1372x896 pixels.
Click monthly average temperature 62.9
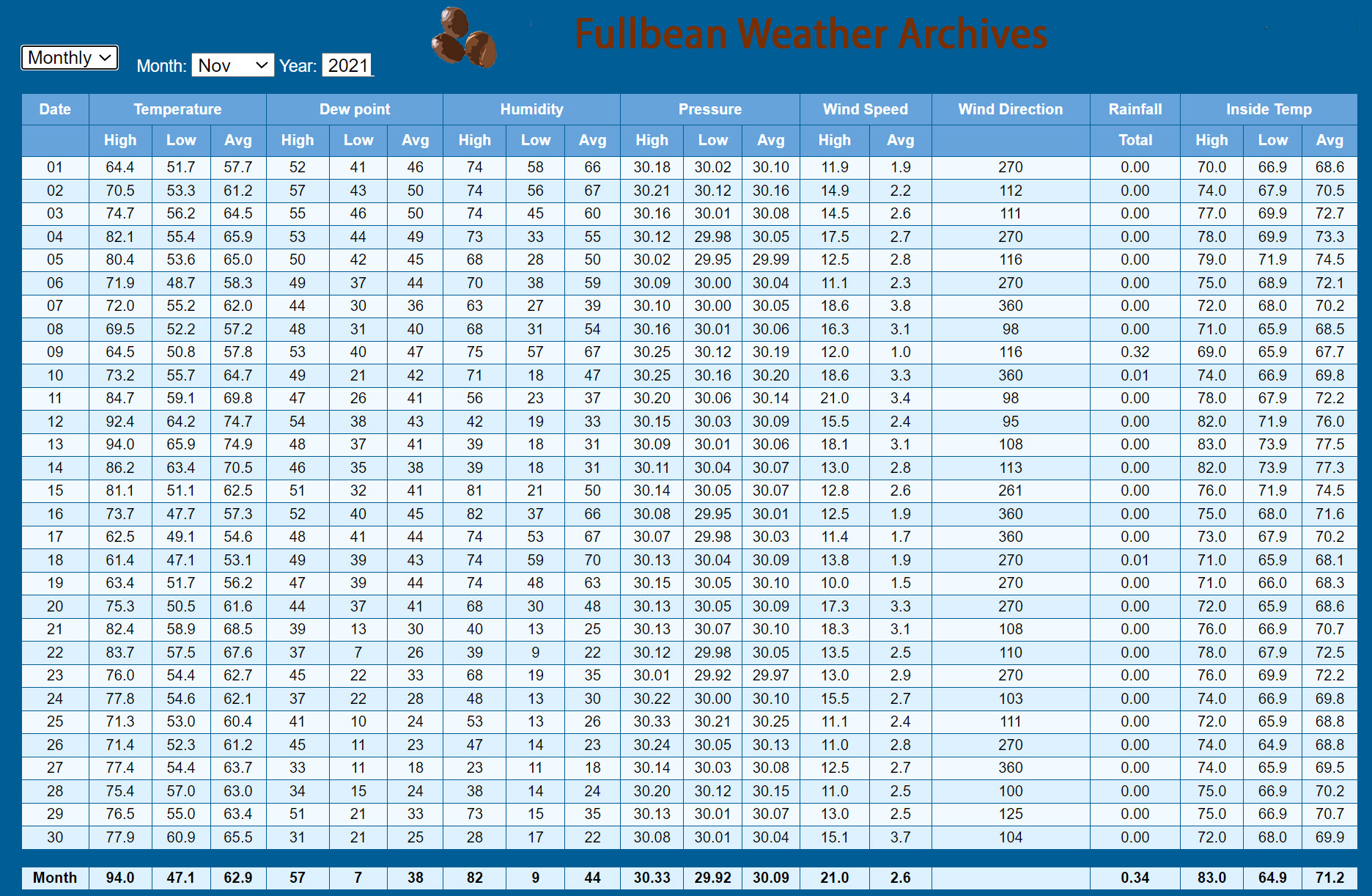click(x=238, y=878)
